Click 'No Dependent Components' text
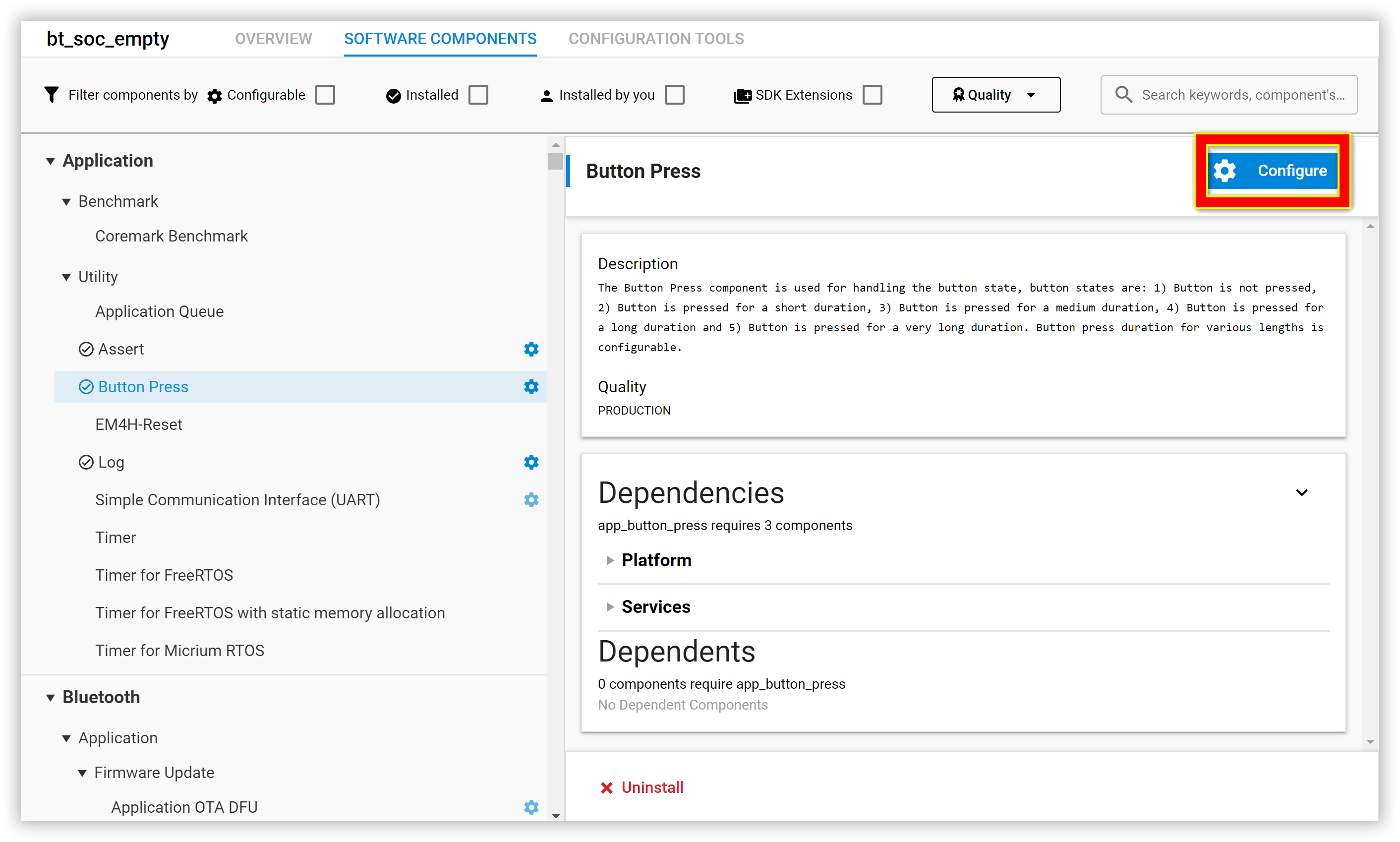The image size is (1400, 842). click(x=683, y=705)
